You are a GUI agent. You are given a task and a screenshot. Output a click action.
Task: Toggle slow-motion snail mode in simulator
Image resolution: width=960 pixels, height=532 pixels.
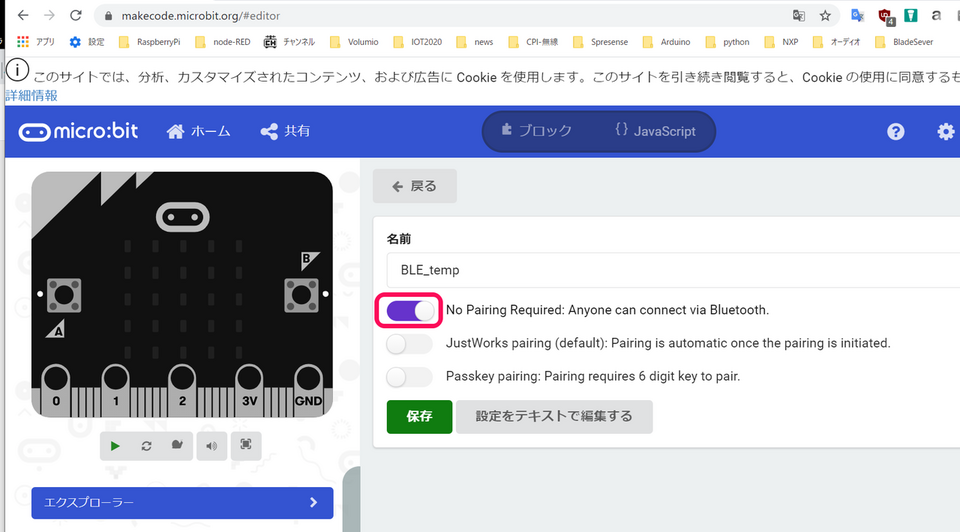point(177,446)
